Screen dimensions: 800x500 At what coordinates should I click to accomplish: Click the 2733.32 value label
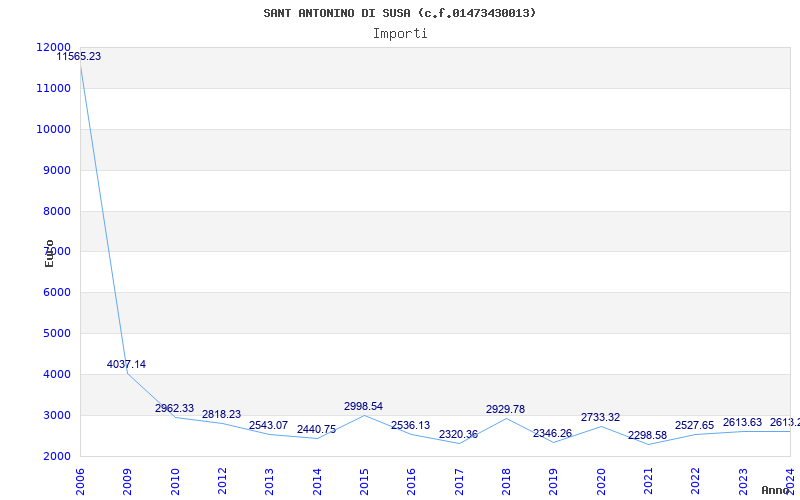(x=601, y=417)
